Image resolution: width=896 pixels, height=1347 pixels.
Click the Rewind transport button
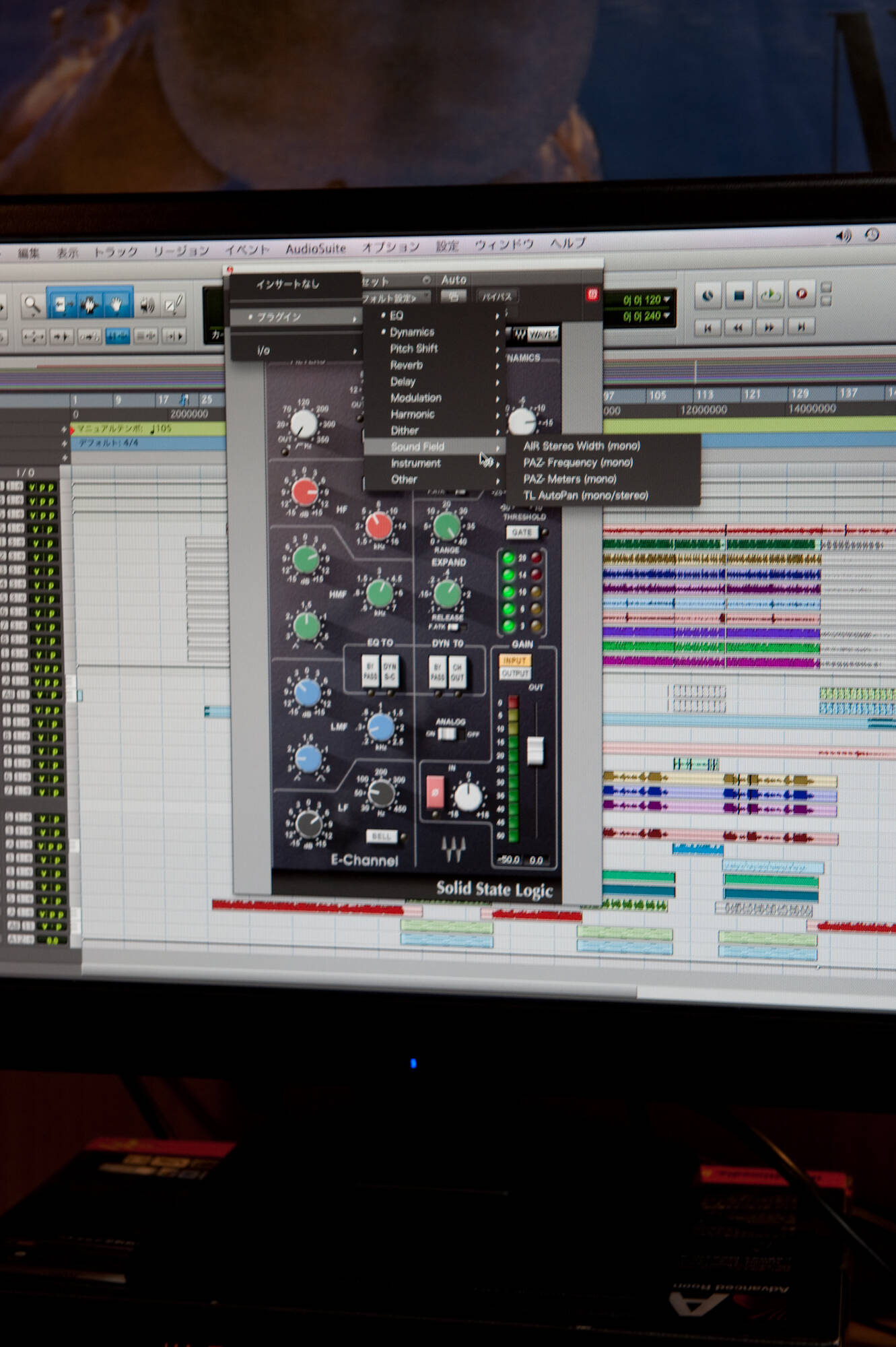pos(738,327)
